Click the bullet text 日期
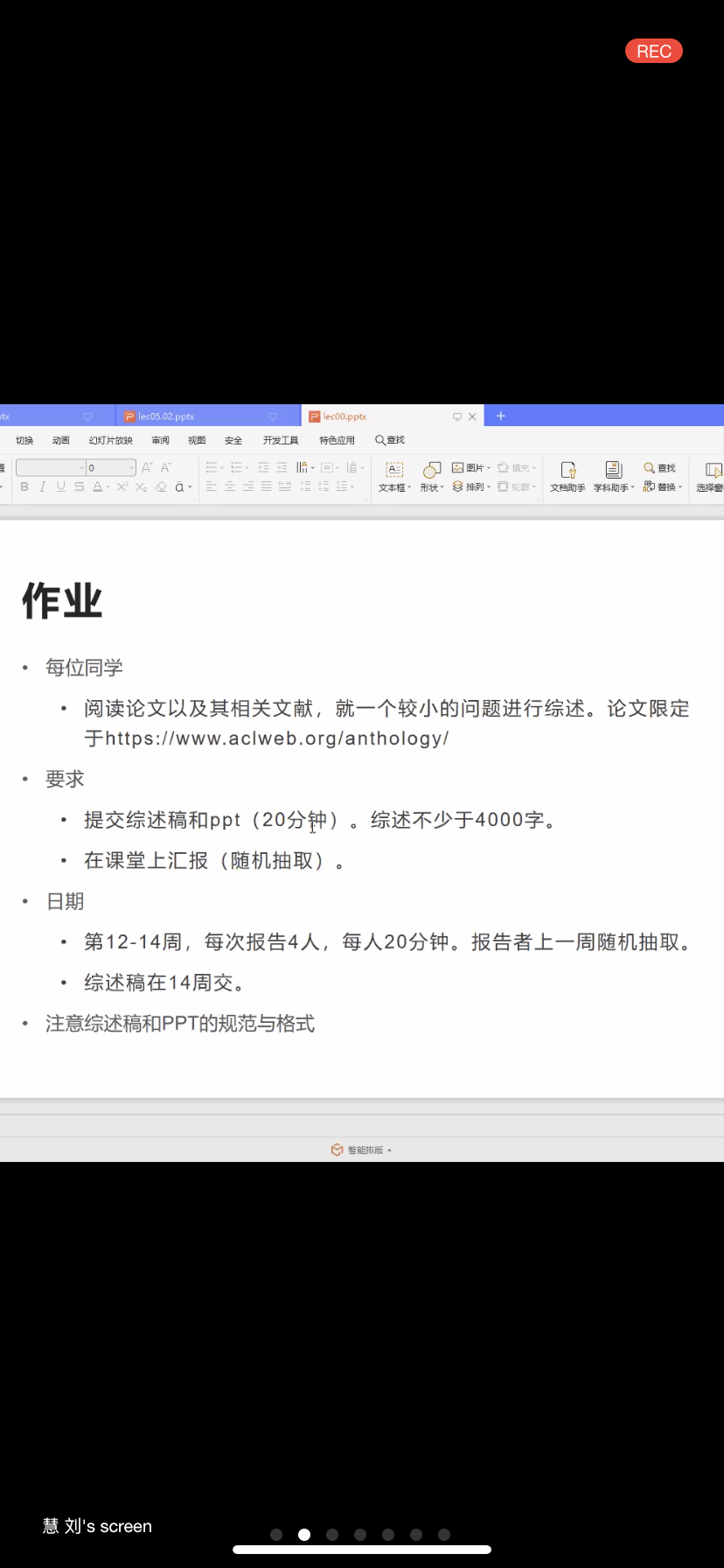The image size is (724, 1568). click(x=65, y=901)
